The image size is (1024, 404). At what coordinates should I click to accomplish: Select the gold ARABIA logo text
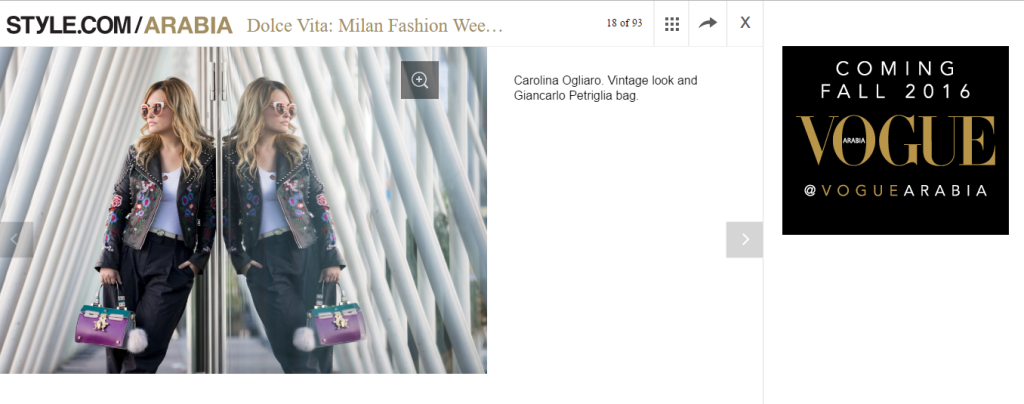[x=188, y=25]
